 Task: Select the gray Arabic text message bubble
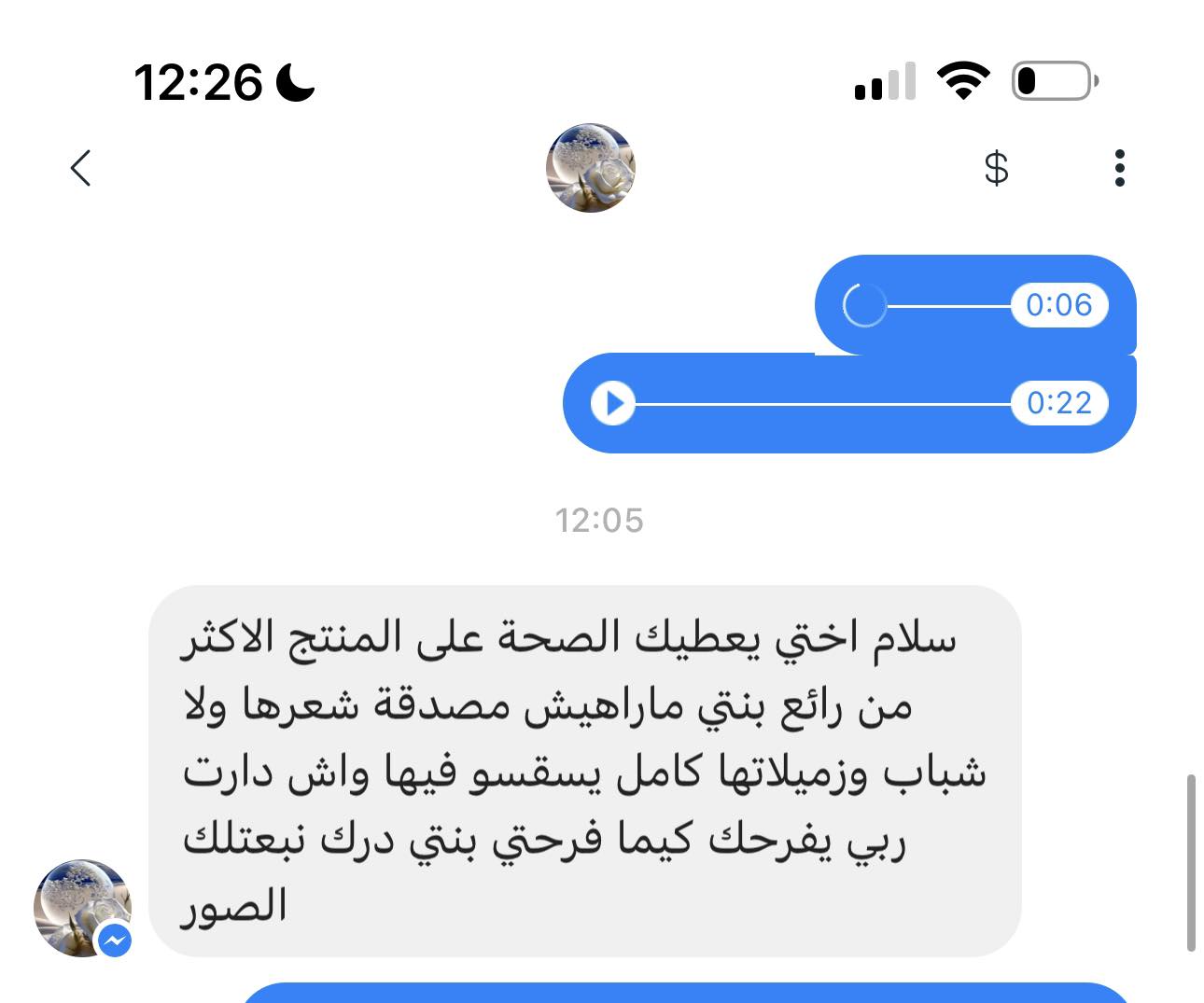click(x=585, y=772)
